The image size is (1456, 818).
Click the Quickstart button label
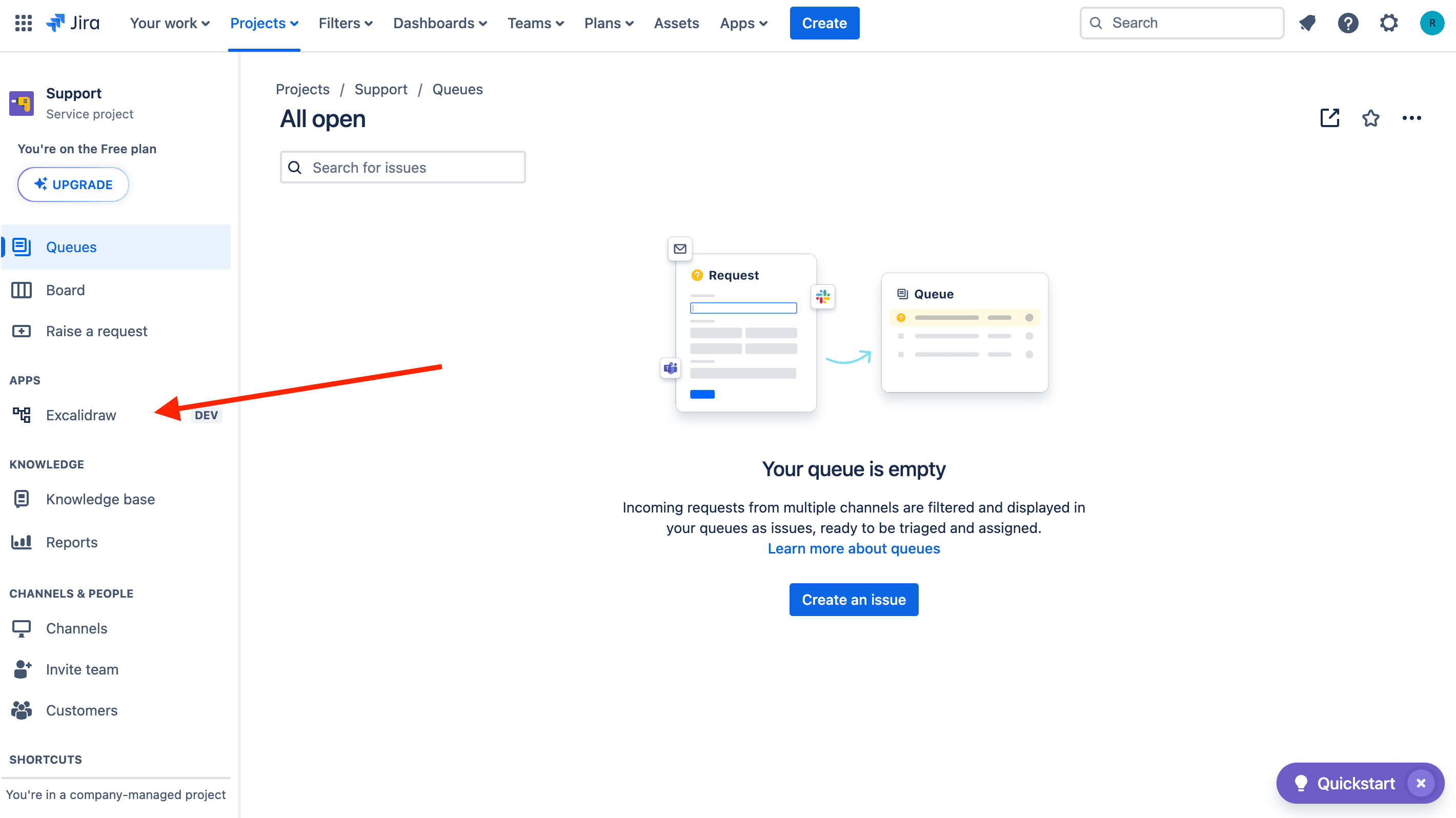(x=1356, y=783)
